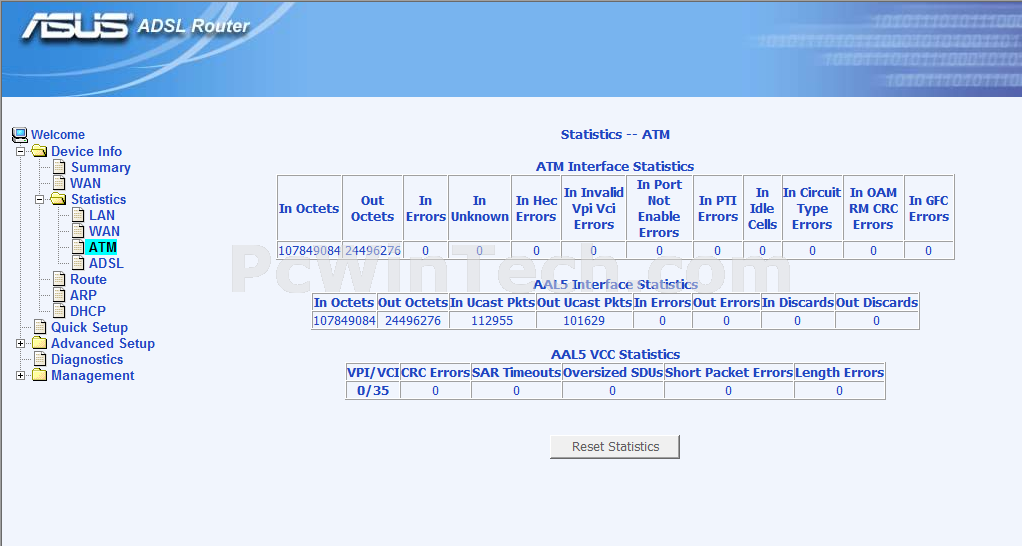Select the Statistics tree label
1022x546 pixels.
point(98,199)
